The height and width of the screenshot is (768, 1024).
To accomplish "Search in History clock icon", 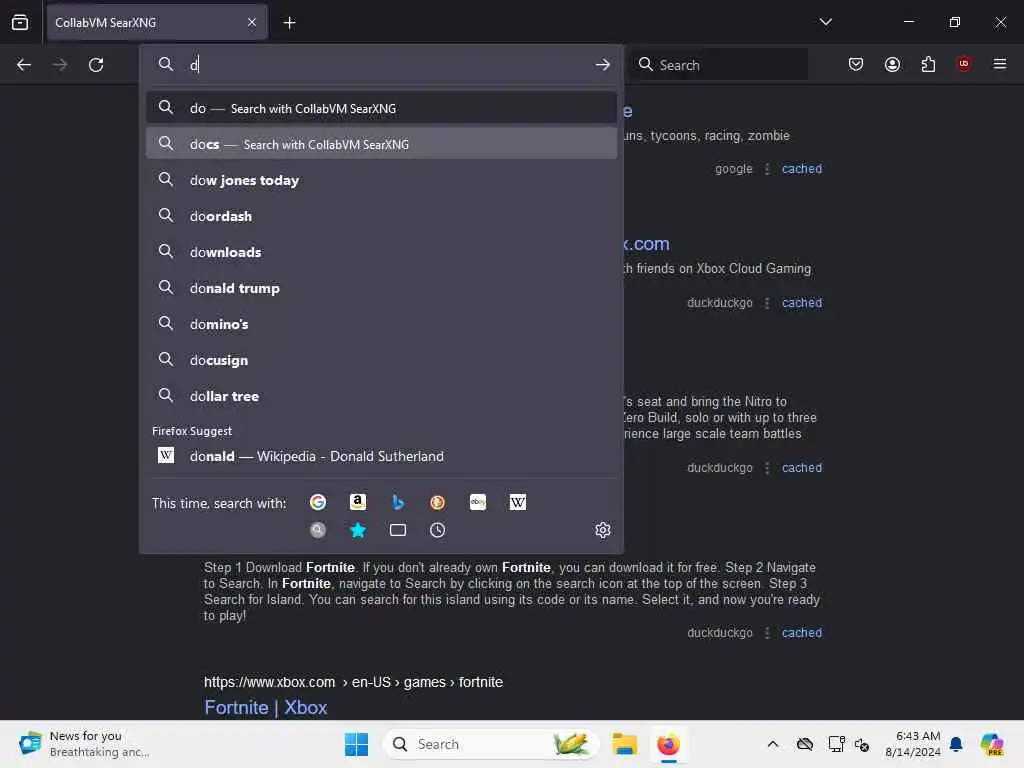I will (x=438, y=530).
